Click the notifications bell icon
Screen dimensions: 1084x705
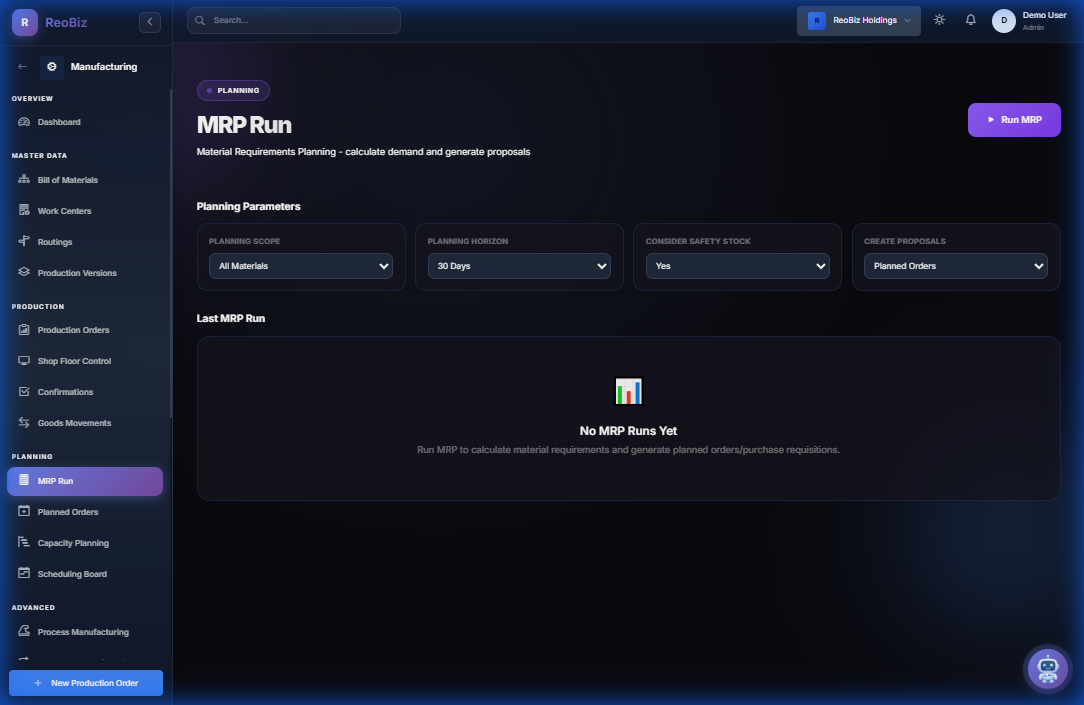pos(970,18)
